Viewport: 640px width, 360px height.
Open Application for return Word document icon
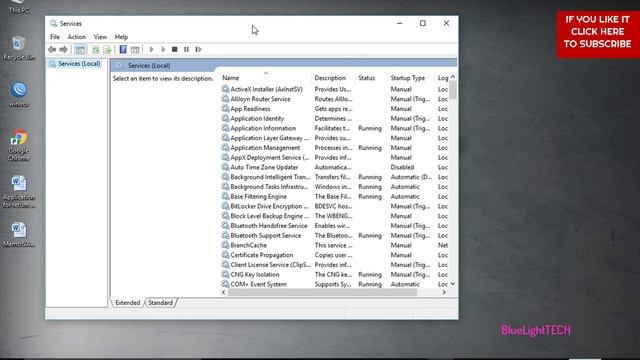click(x=19, y=192)
